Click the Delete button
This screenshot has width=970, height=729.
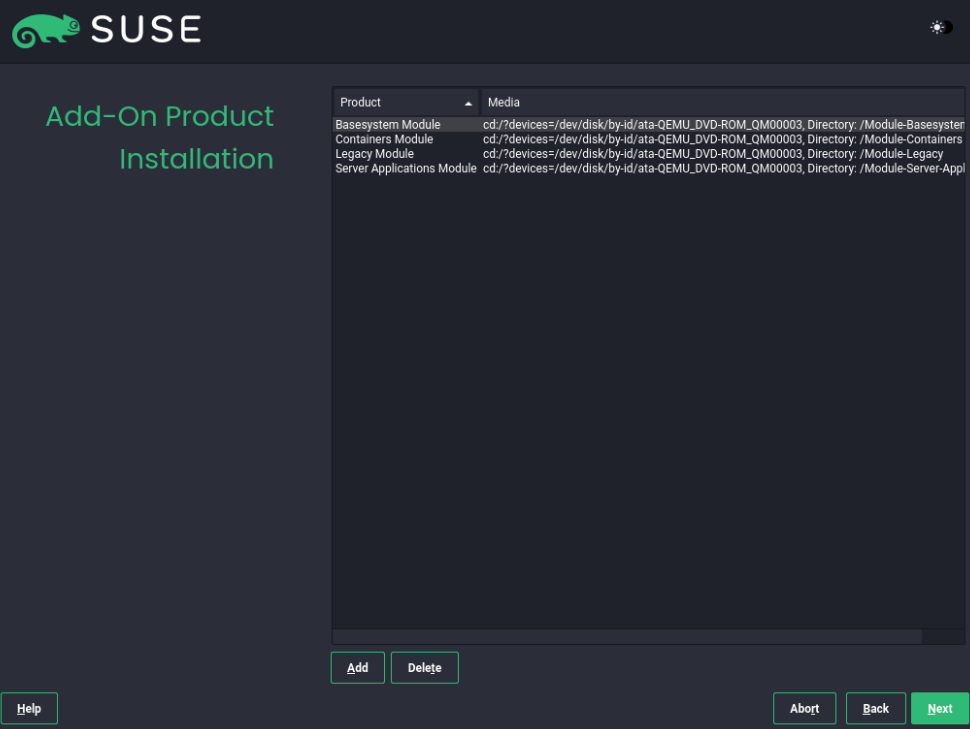pos(424,668)
